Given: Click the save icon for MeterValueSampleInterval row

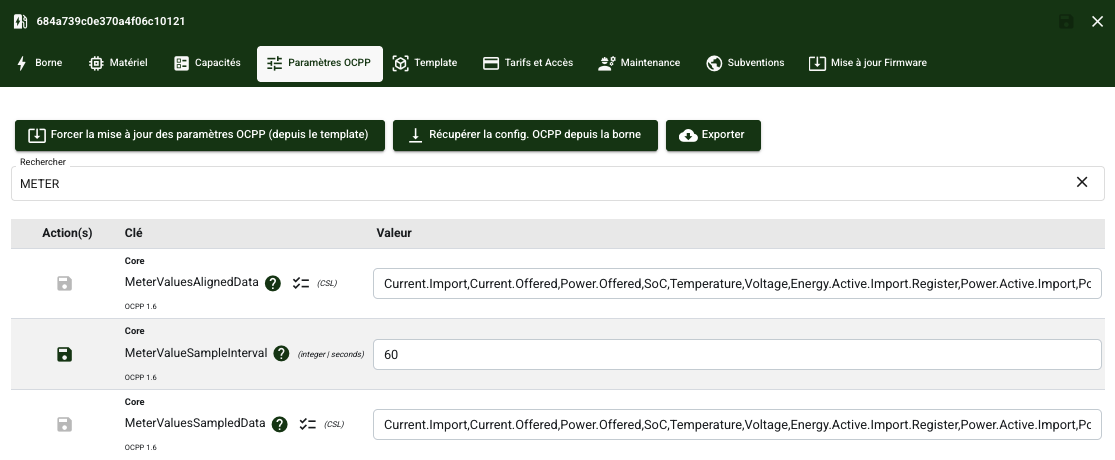Looking at the screenshot, I should (x=65, y=354).
